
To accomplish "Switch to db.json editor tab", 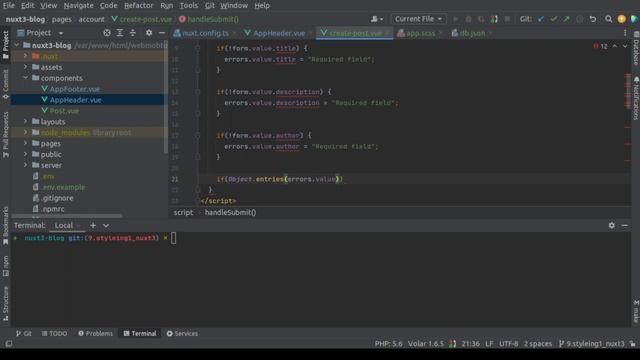I will 472,33.
